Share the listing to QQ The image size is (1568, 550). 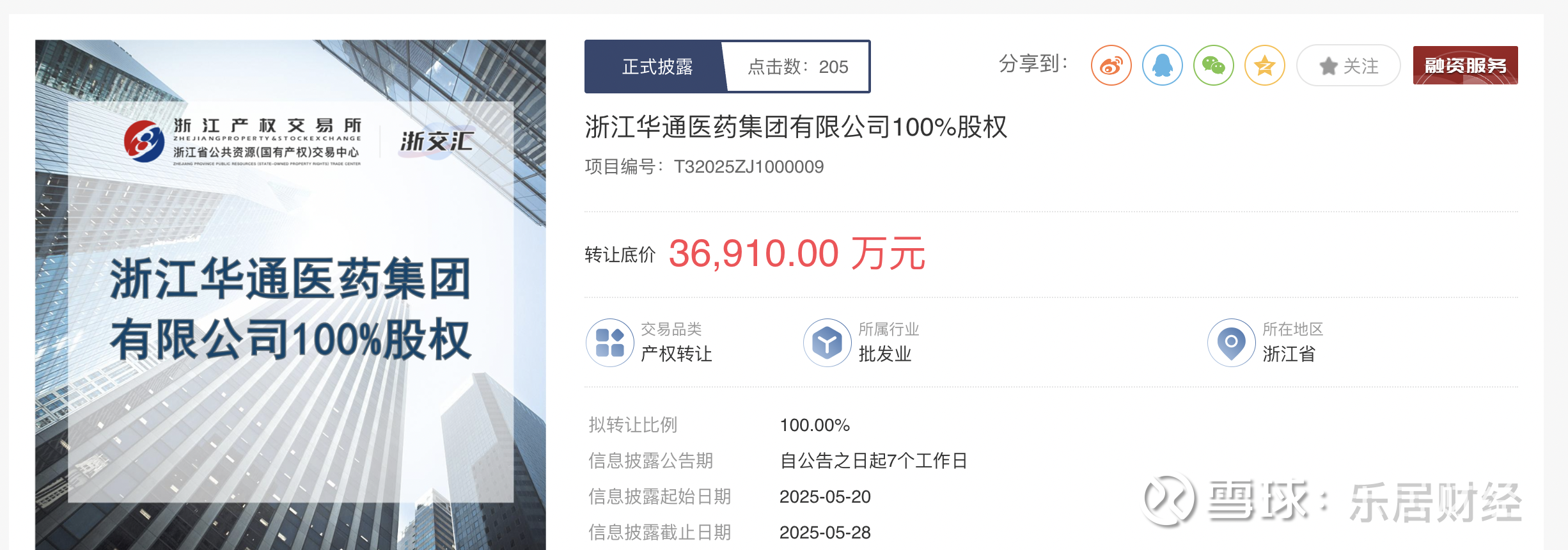(1163, 65)
